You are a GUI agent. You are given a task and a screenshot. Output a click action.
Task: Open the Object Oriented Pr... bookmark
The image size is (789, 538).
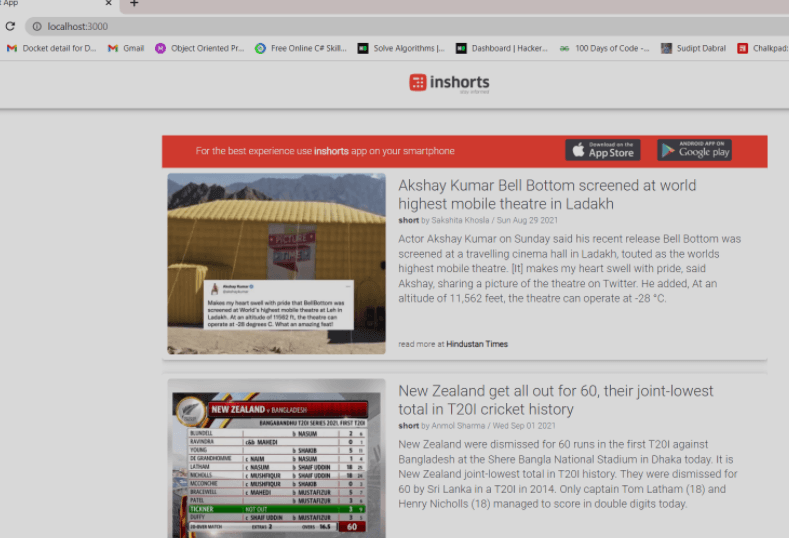200,48
